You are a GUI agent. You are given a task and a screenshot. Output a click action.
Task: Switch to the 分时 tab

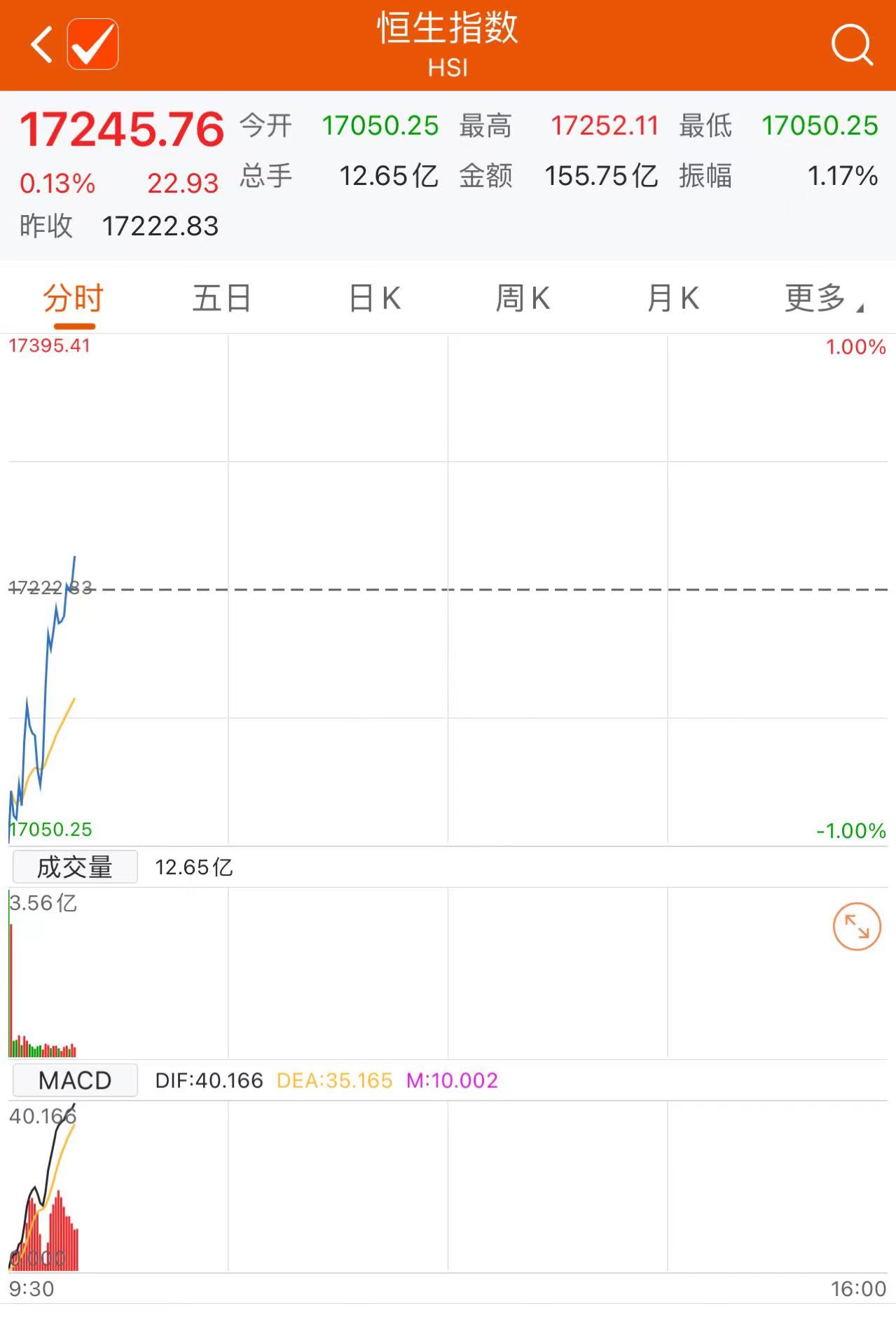(74, 299)
